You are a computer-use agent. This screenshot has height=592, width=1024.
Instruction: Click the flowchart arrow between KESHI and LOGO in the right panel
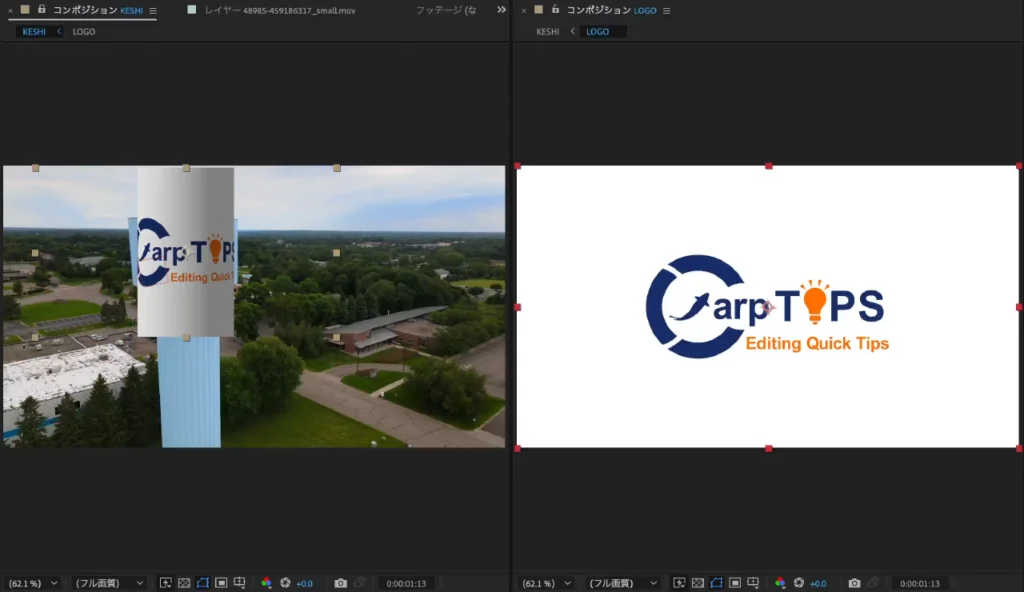[573, 31]
